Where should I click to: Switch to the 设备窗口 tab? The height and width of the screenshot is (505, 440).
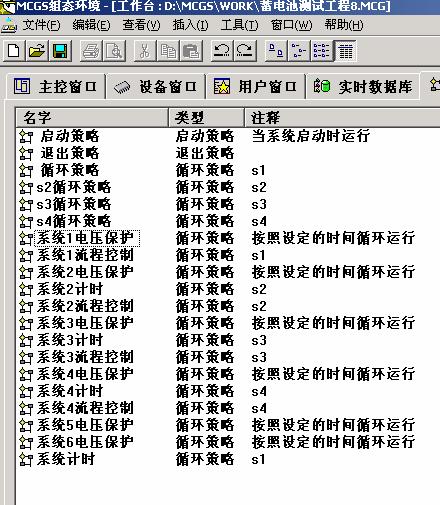(x=155, y=87)
